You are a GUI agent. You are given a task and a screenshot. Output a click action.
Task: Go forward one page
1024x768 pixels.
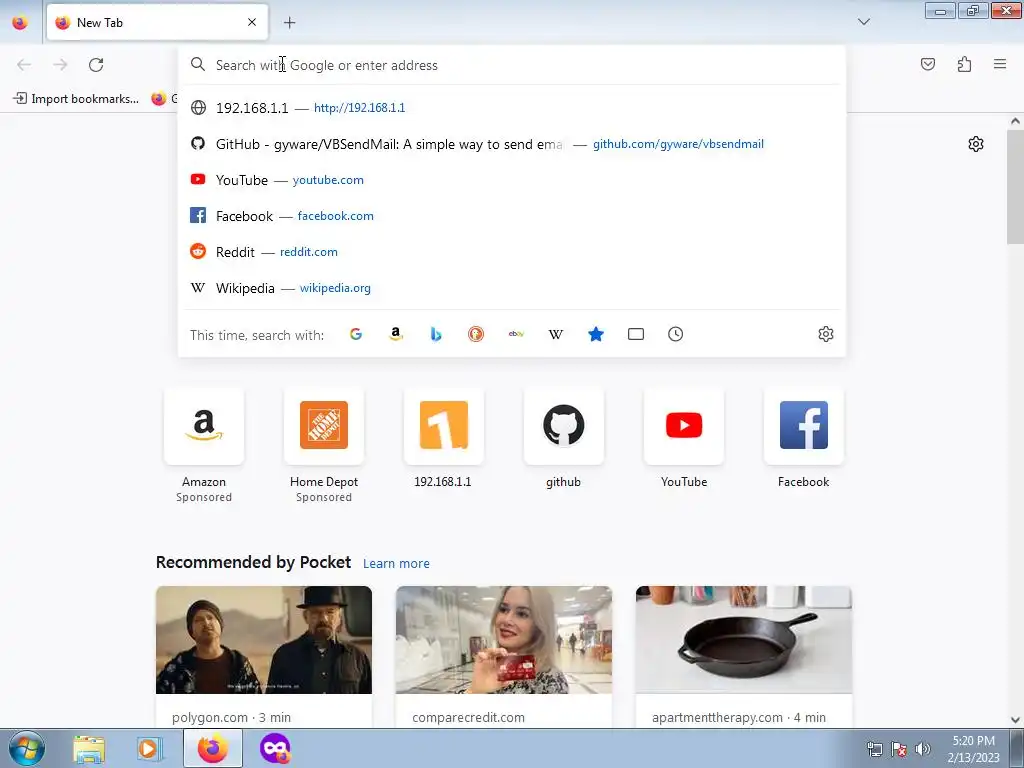(60, 65)
